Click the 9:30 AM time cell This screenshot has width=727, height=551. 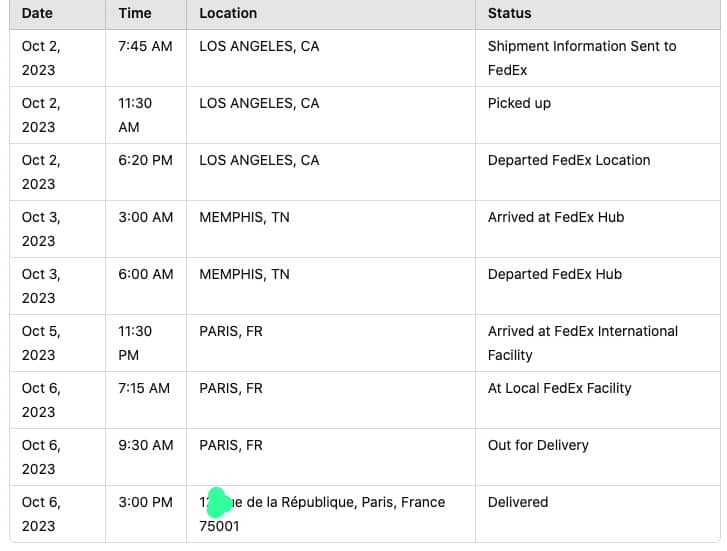coord(145,445)
